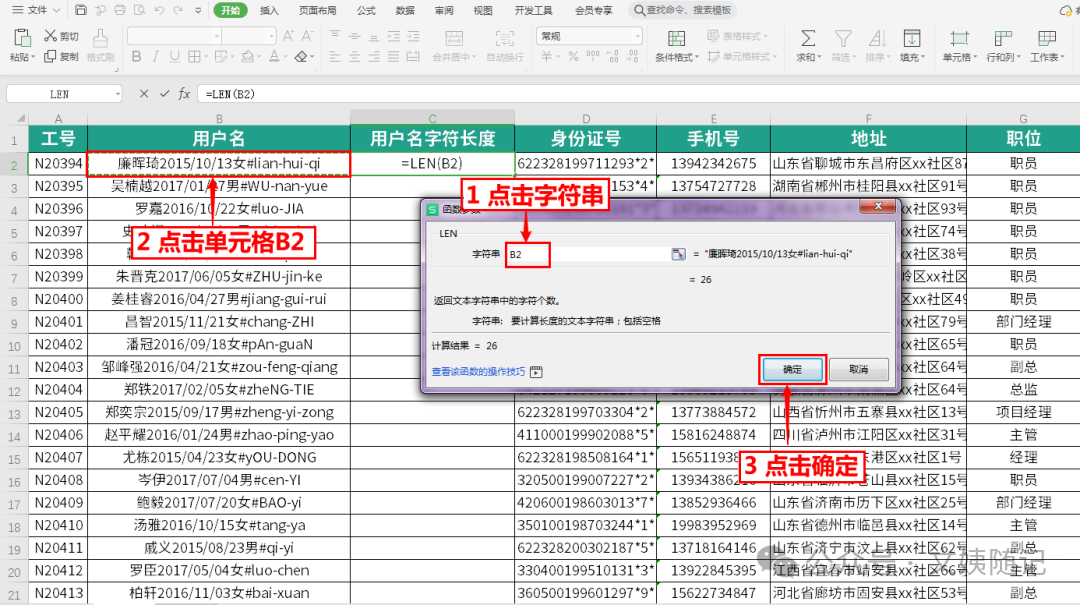The height and width of the screenshot is (605, 1080).
Task: Open the font name dropdown
Action: [x=217, y=36]
